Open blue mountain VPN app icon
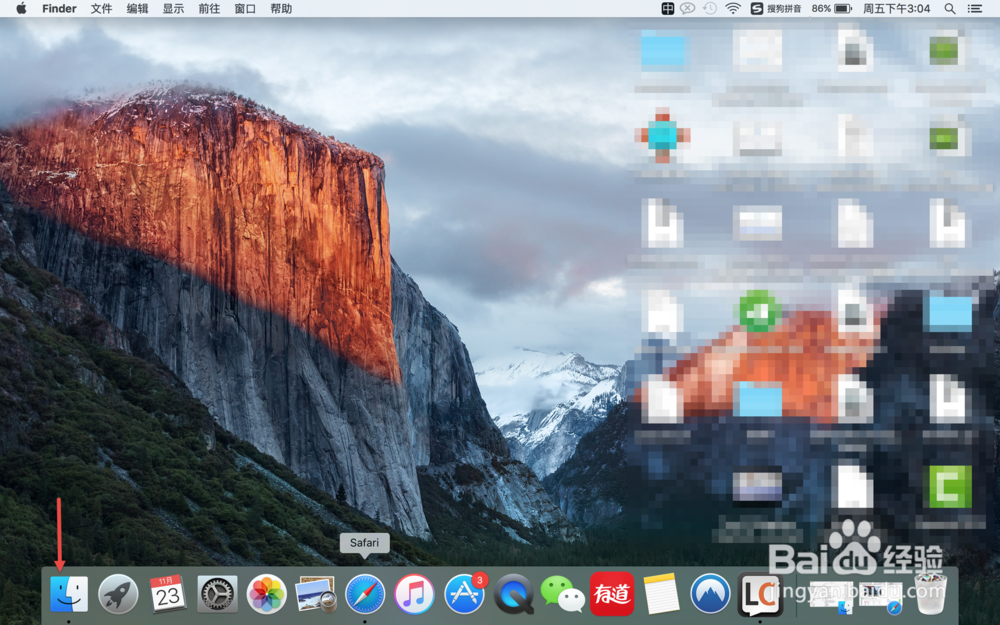Image resolution: width=1000 pixels, height=625 pixels. [x=710, y=594]
